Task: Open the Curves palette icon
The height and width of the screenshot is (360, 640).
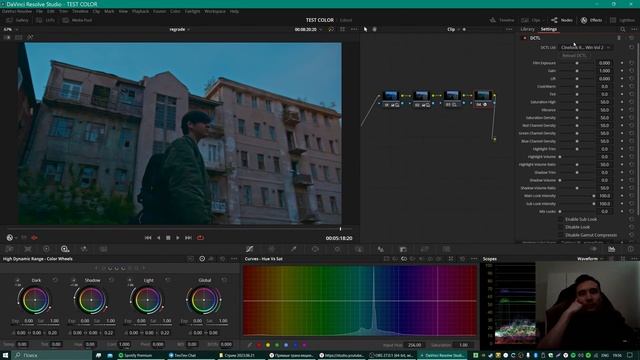Action: (249, 249)
